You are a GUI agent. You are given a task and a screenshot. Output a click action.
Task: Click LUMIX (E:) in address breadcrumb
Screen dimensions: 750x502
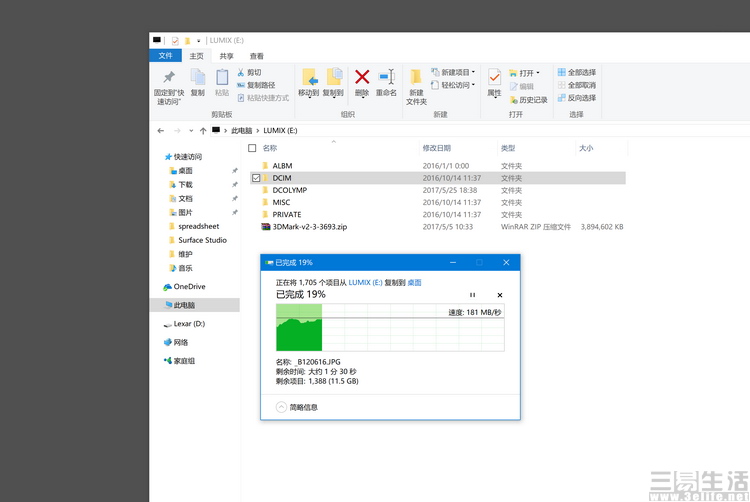280,131
